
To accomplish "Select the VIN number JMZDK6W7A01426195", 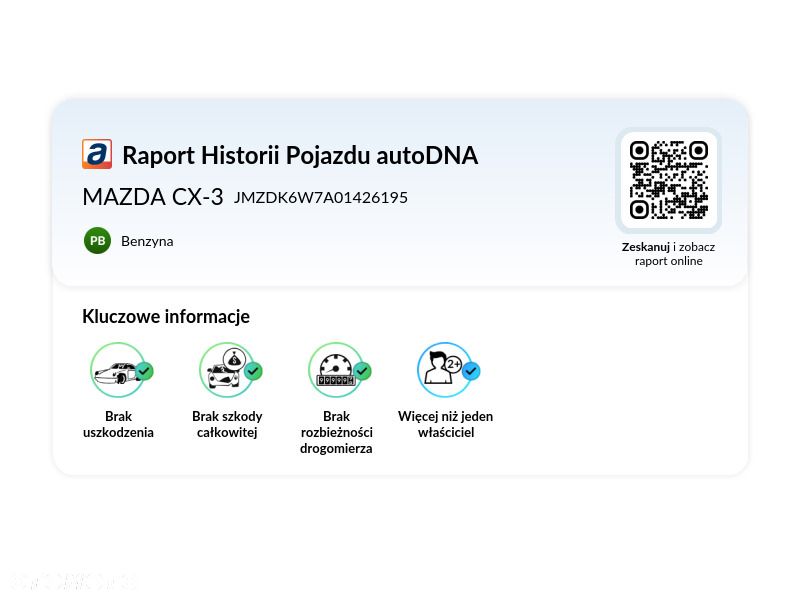I will 321,198.
